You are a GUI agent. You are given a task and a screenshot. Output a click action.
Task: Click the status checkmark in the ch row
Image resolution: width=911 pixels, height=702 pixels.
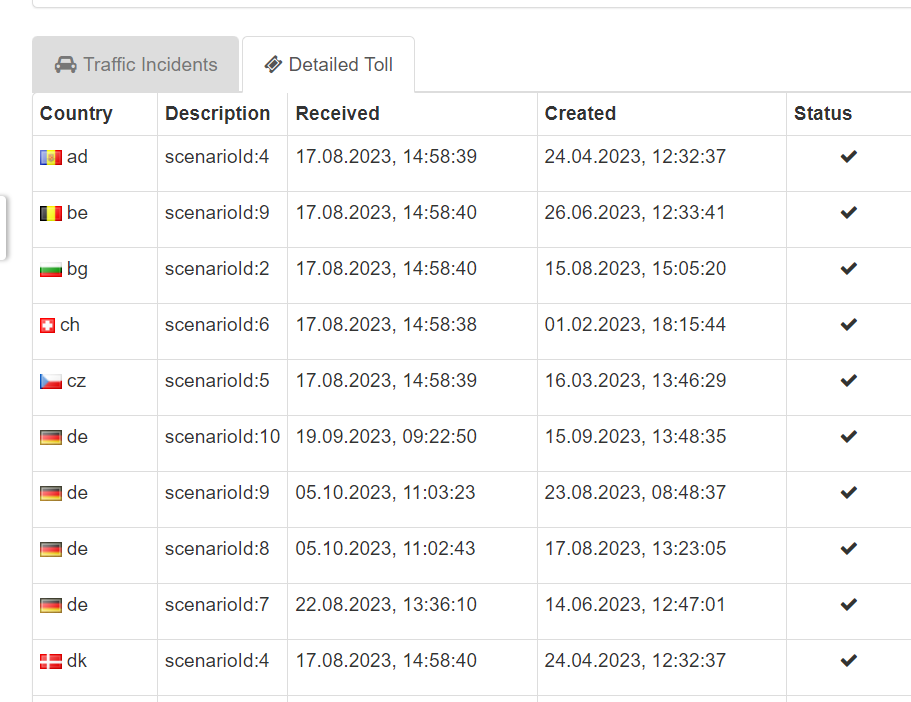(x=848, y=325)
